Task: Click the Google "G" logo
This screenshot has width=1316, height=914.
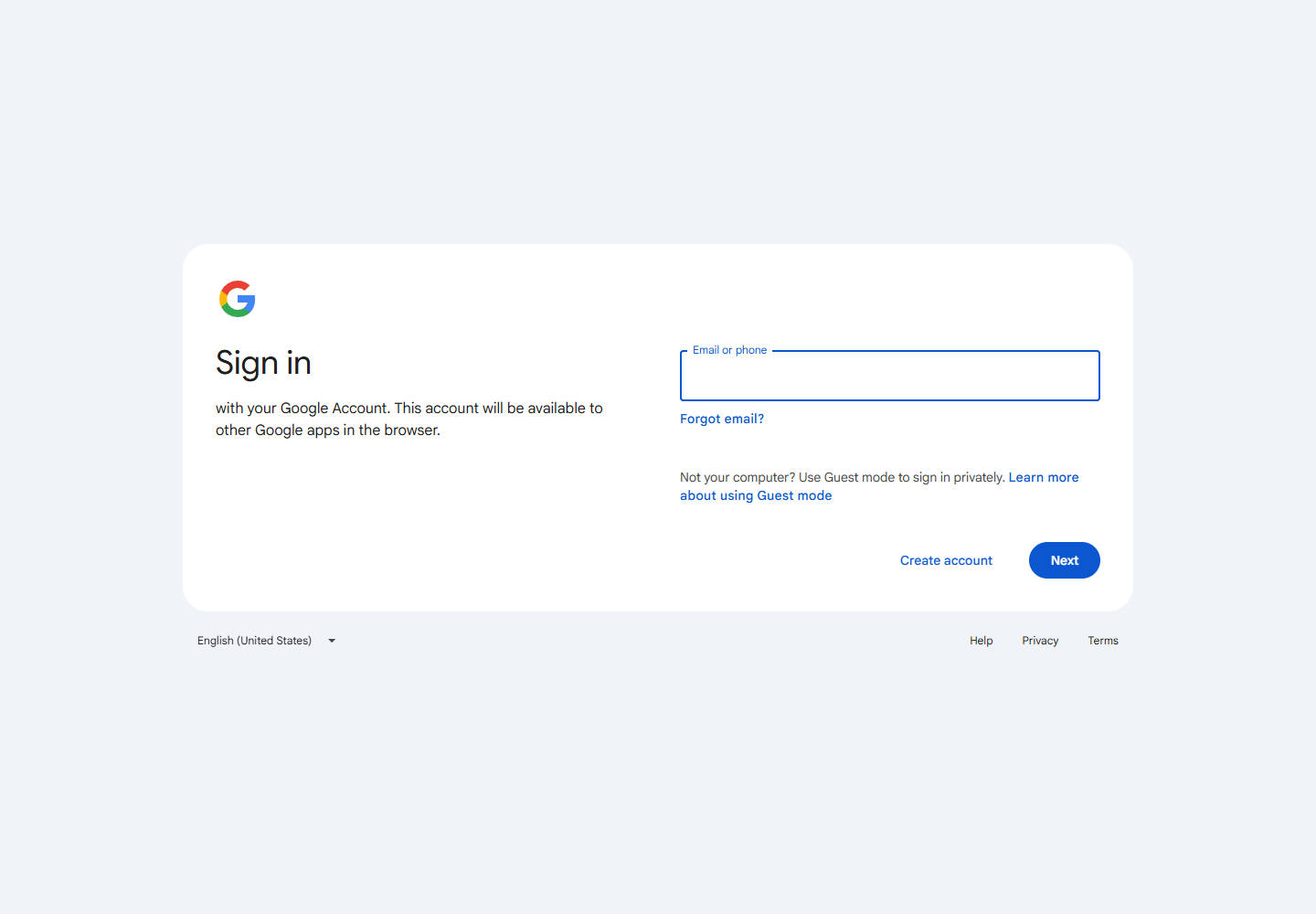Action: click(x=238, y=299)
